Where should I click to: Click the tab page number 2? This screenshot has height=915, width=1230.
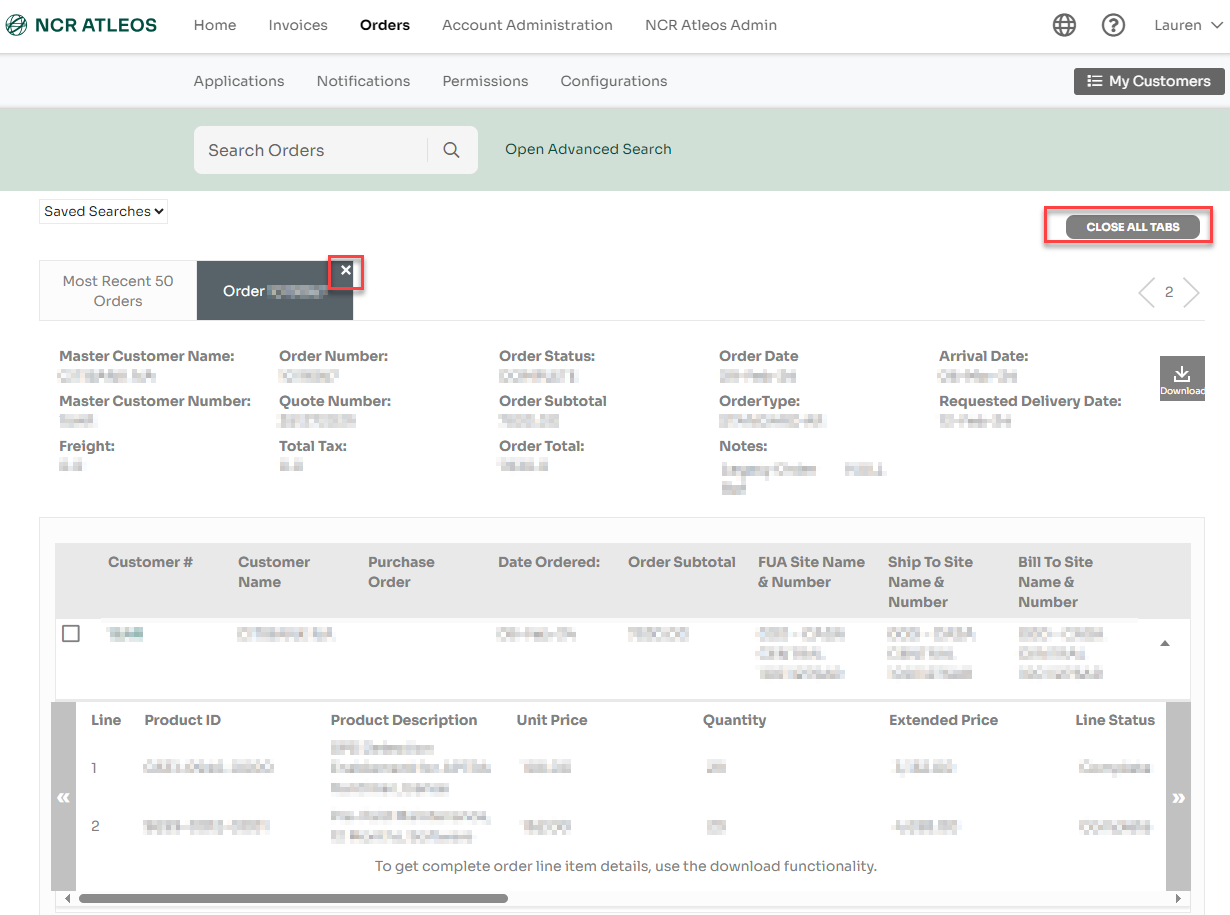1169,292
